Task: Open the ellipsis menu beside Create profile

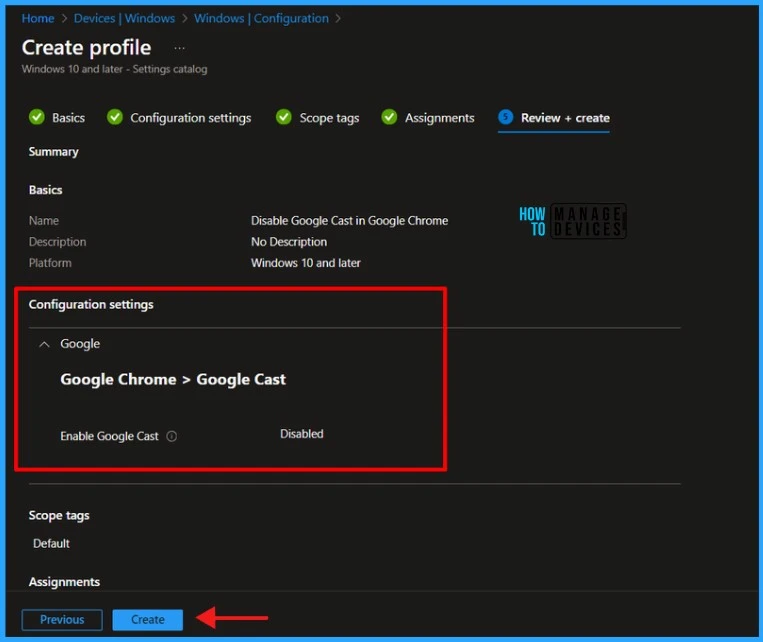Action: (x=180, y=48)
